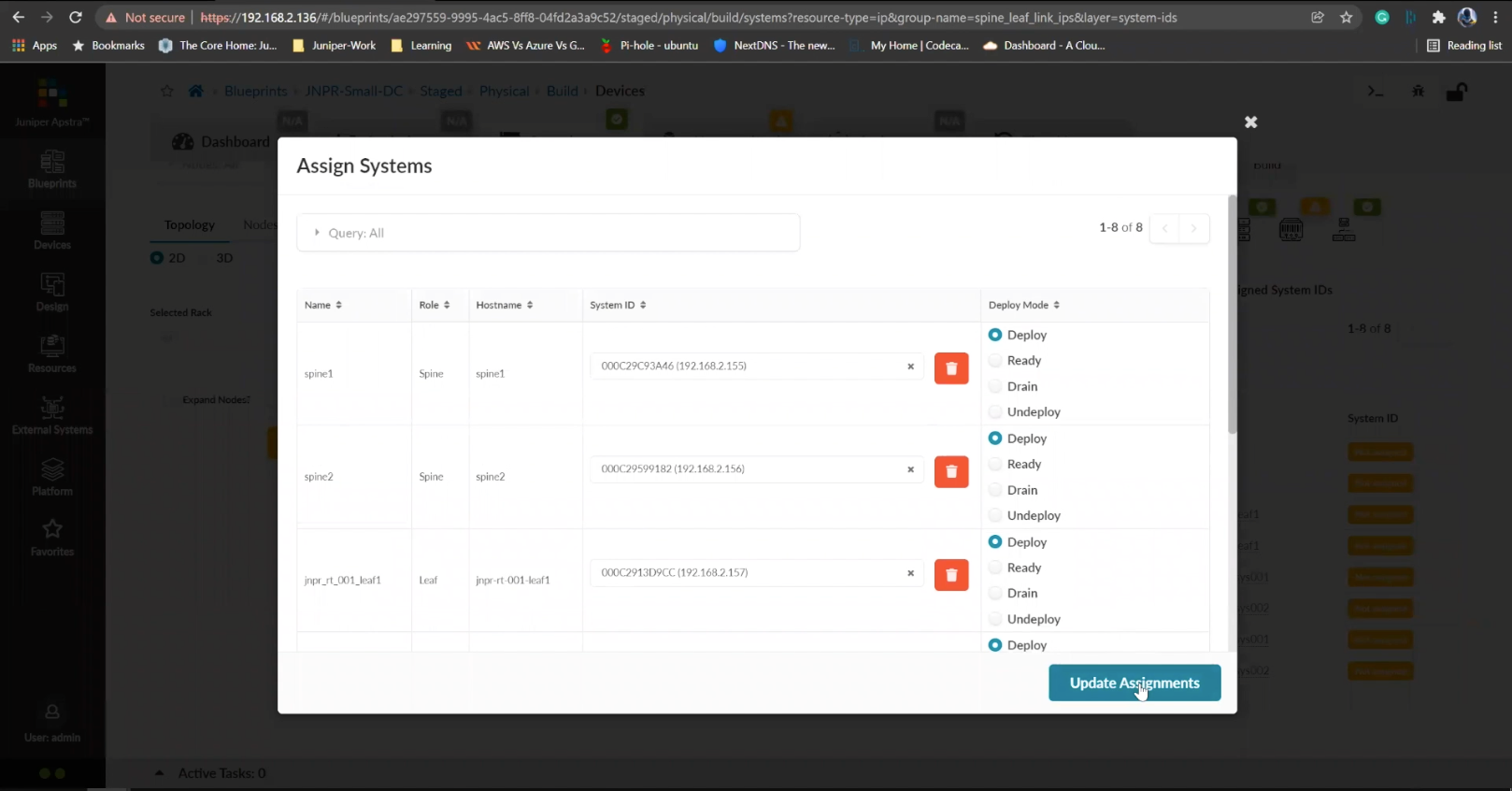This screenshot has width=1512, height=791.
Task: Click Update Assignments button
Action: pos(1134,683)
